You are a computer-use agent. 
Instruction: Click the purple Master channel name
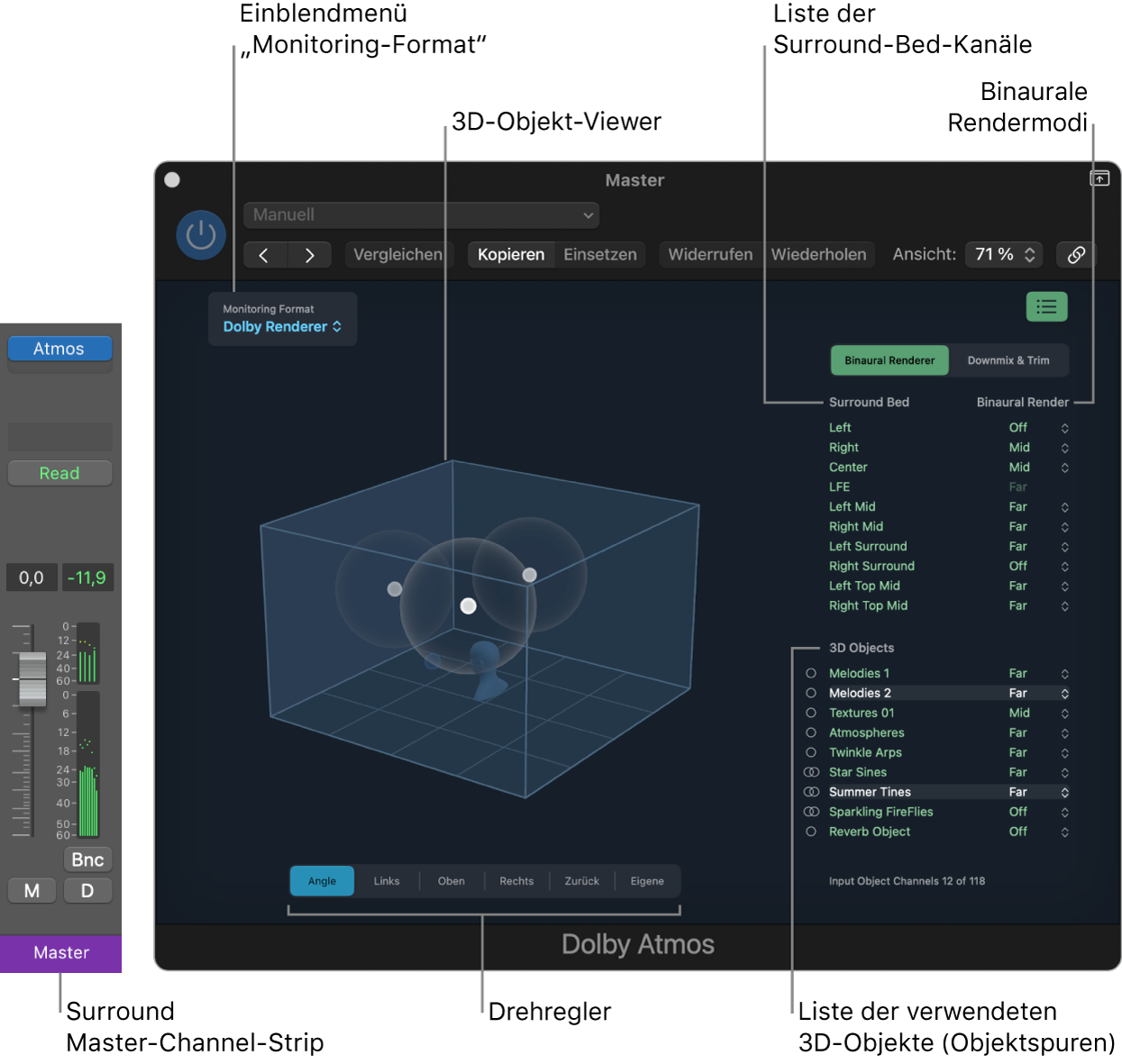pyautogui.click(x=60, y=953)
